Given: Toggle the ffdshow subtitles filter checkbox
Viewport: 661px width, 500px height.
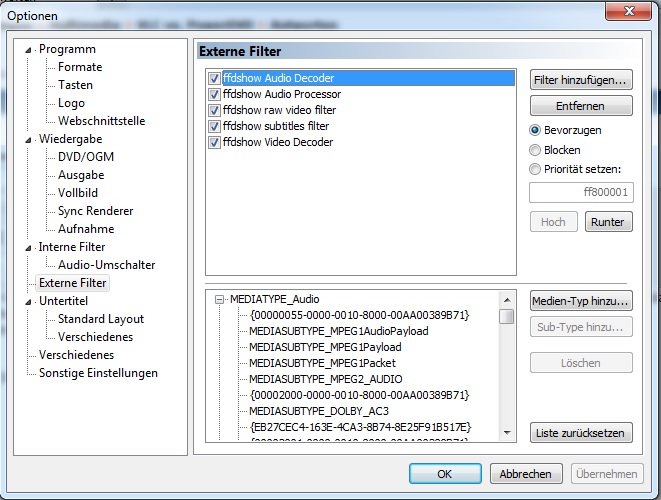Looking at the screenshot, I should (214, 126).
